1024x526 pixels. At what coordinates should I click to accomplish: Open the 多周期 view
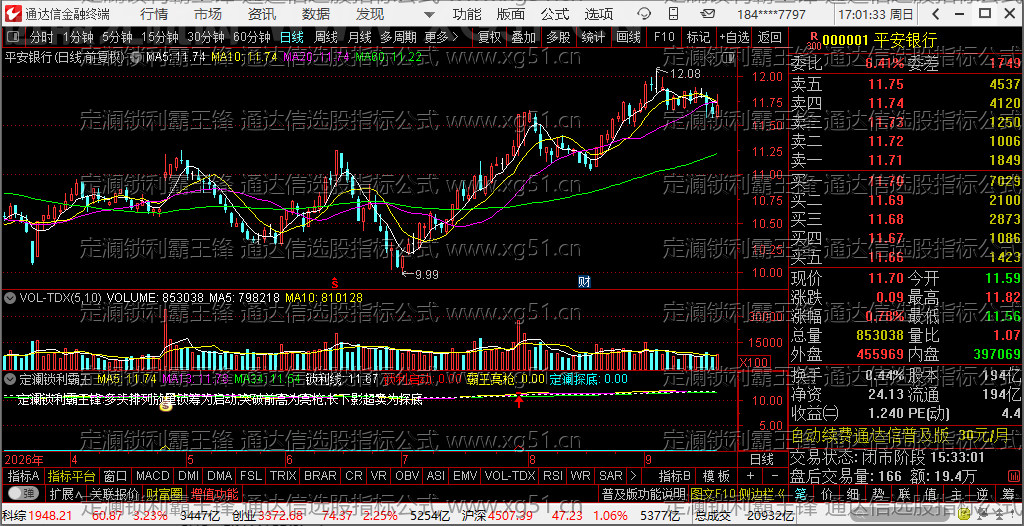[398, 37]
